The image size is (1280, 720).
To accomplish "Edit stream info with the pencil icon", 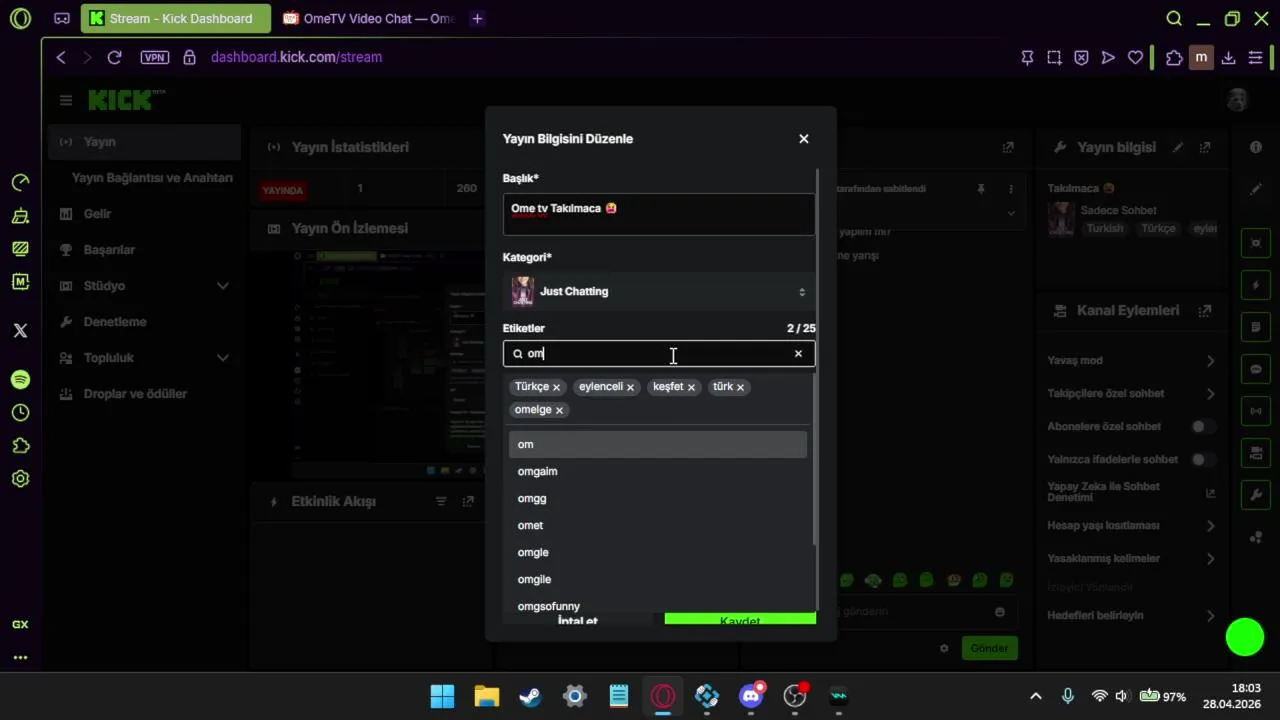I will 1179,147.
